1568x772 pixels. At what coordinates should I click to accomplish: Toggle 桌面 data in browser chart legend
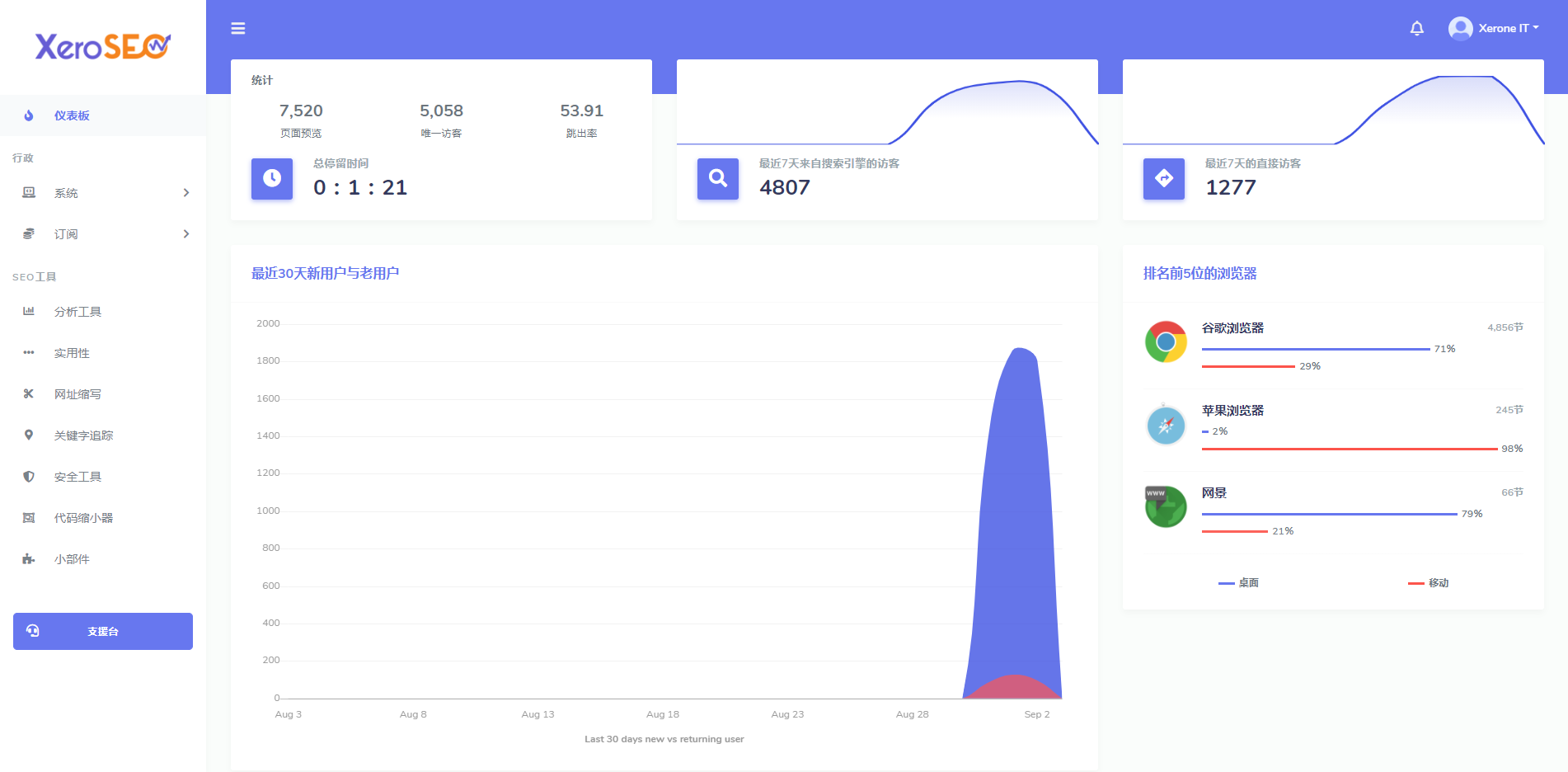click(1238, 582)
